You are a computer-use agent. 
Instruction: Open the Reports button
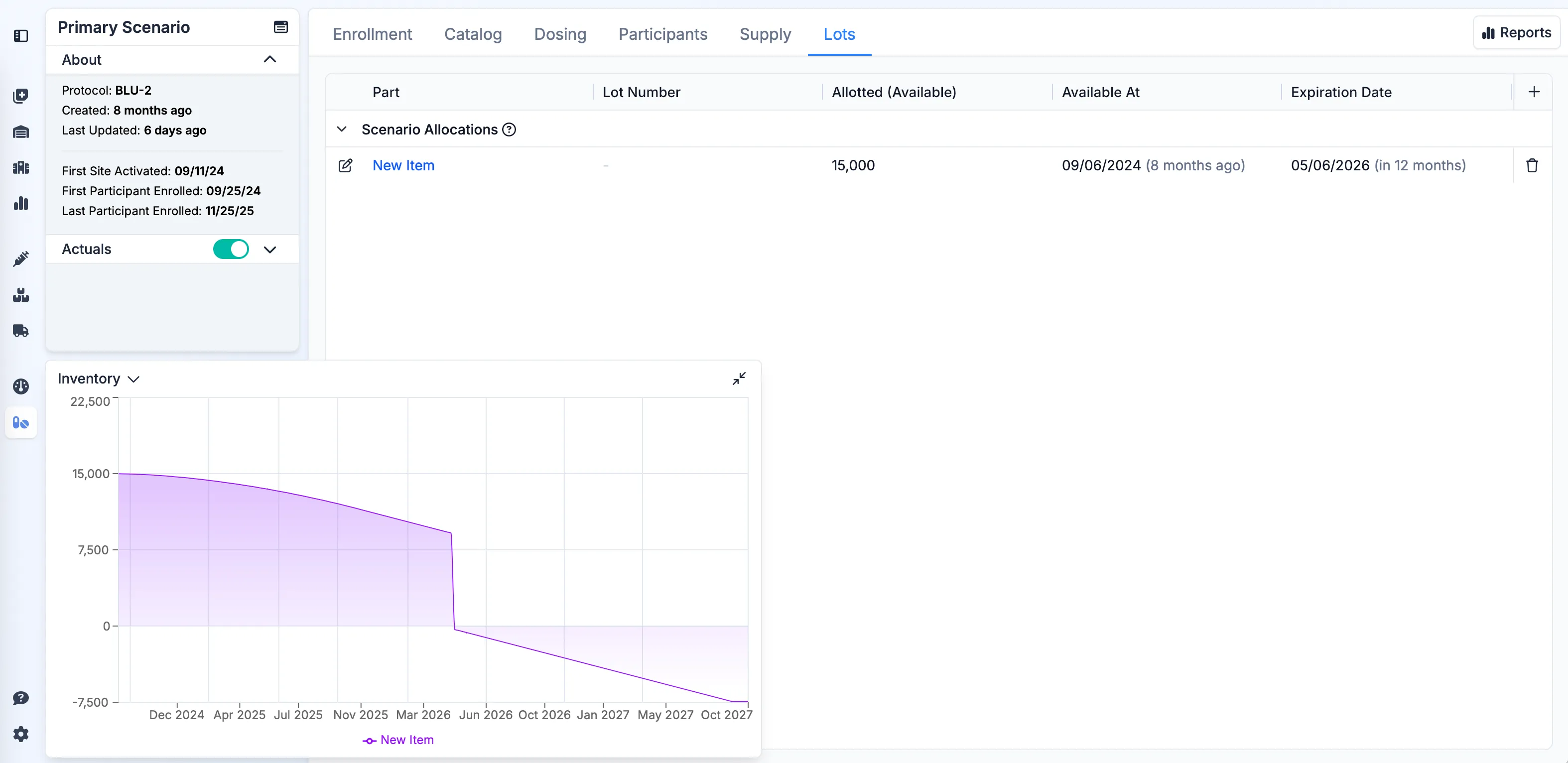click(1516, 33)
